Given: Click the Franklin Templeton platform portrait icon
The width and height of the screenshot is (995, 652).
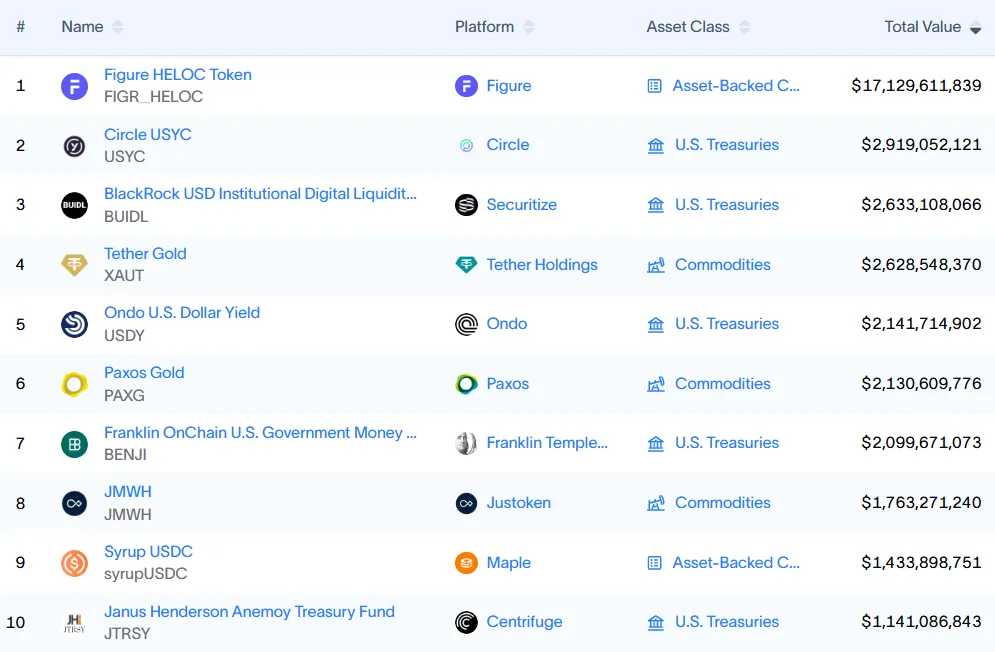Looking at the screenshot, I should tap(466, 443).
